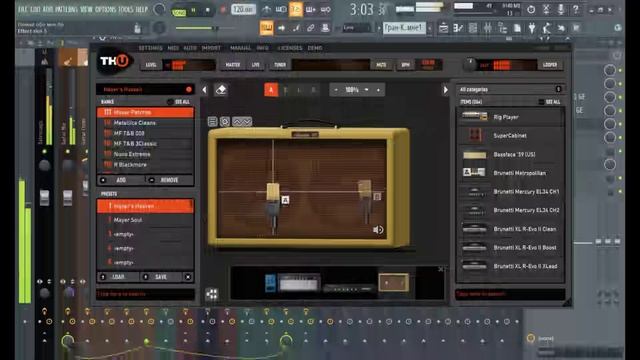Click Add bank button
This screenshot has width=640, height=360.
(121, 180)
